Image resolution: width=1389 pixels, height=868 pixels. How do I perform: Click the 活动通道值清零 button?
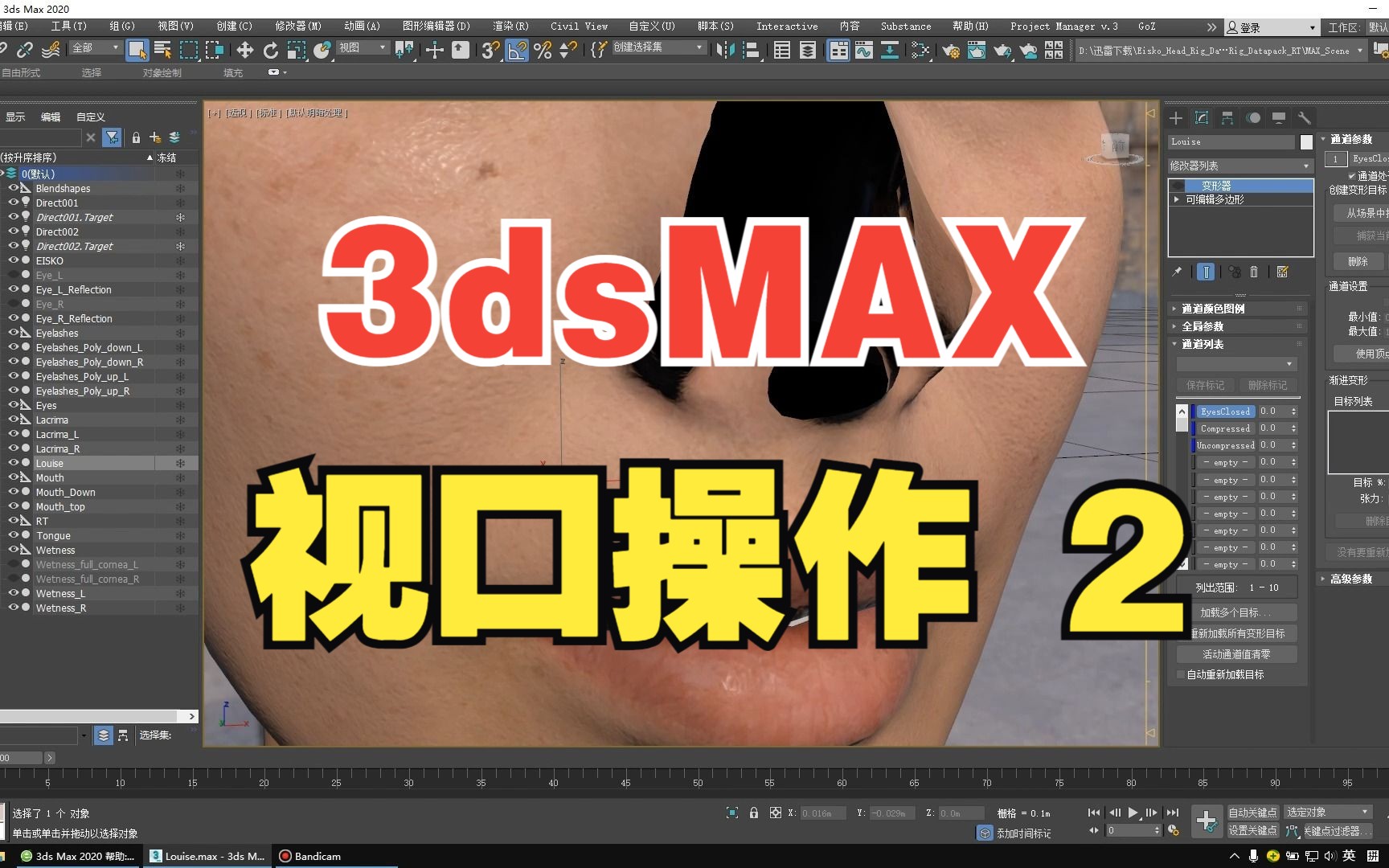click(x=1237, y=653)
